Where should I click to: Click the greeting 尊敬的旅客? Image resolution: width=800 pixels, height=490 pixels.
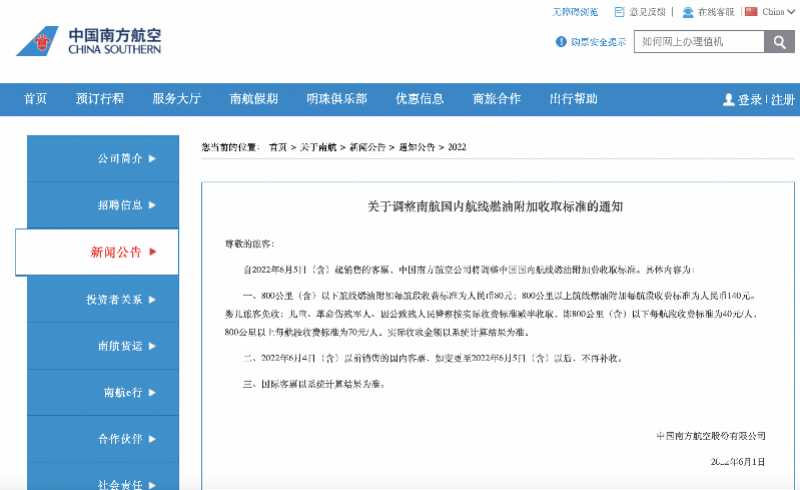pos(249,244)
